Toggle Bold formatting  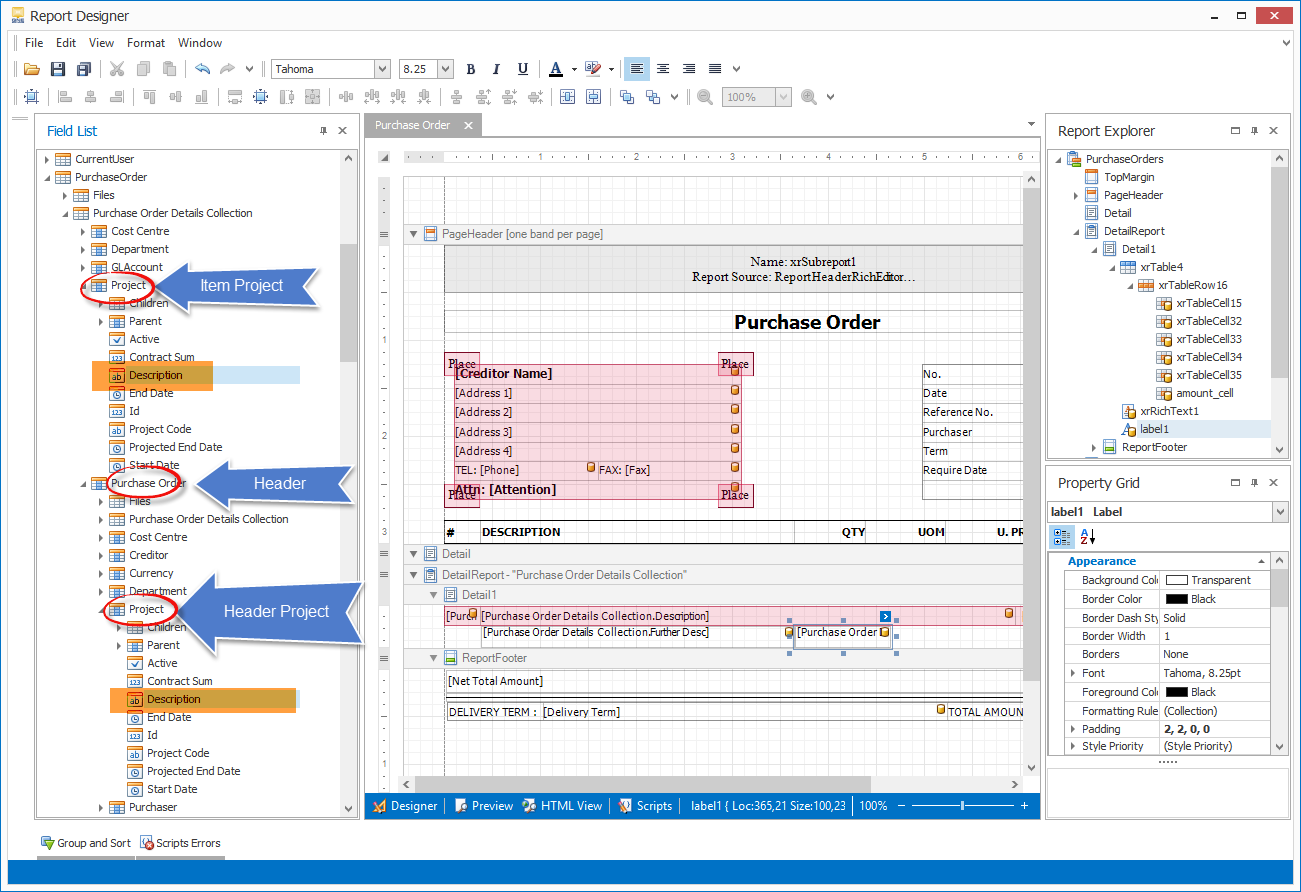[471, 69]
